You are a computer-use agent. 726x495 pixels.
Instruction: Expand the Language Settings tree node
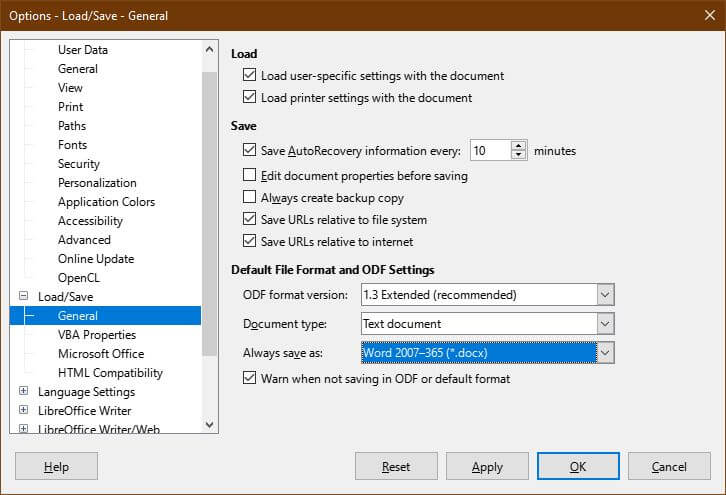point(23,392)
